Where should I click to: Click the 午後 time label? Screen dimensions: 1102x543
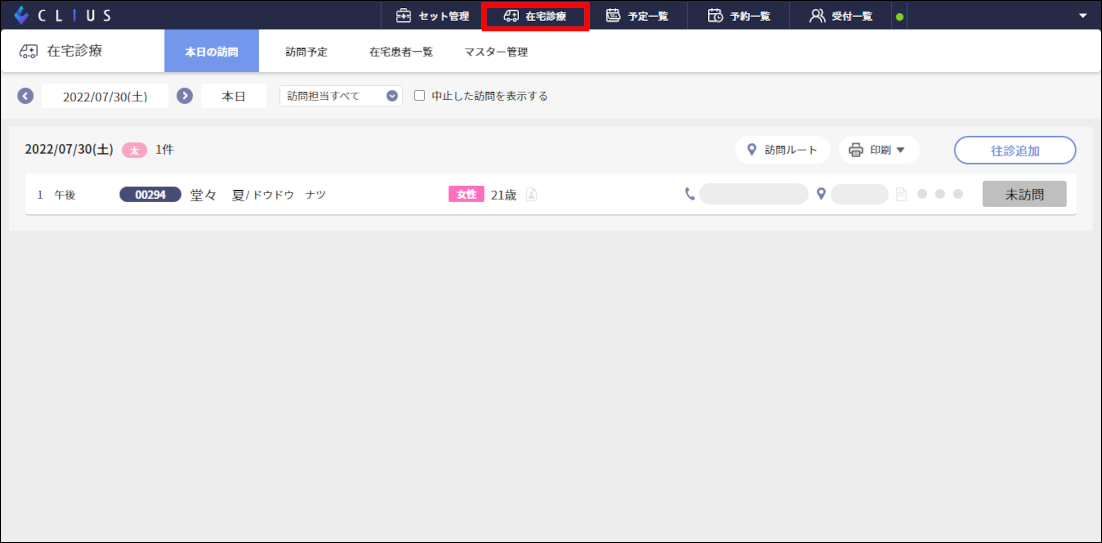(65, 195)
